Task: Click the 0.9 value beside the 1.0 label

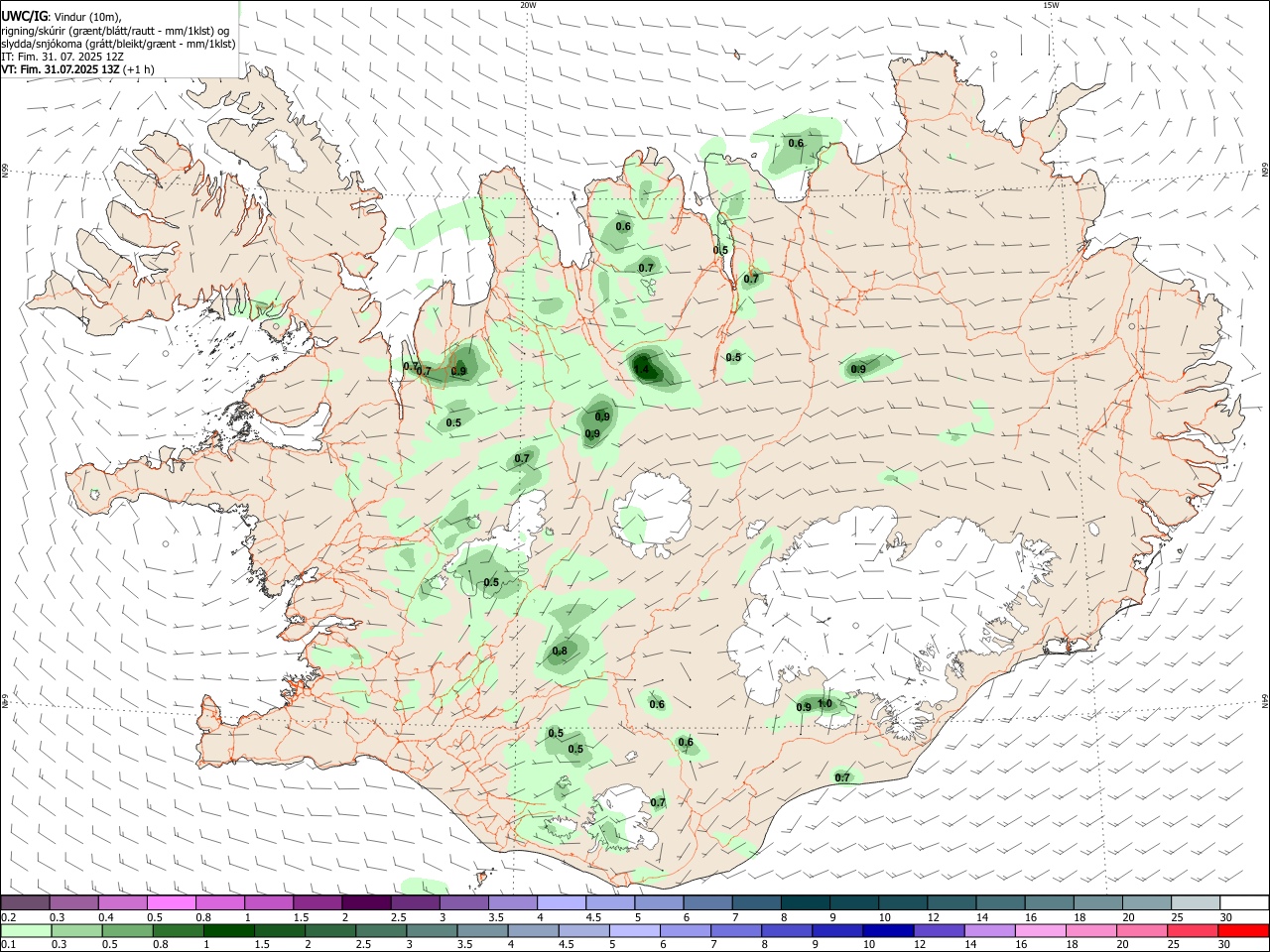Action: tap(804, 707)
